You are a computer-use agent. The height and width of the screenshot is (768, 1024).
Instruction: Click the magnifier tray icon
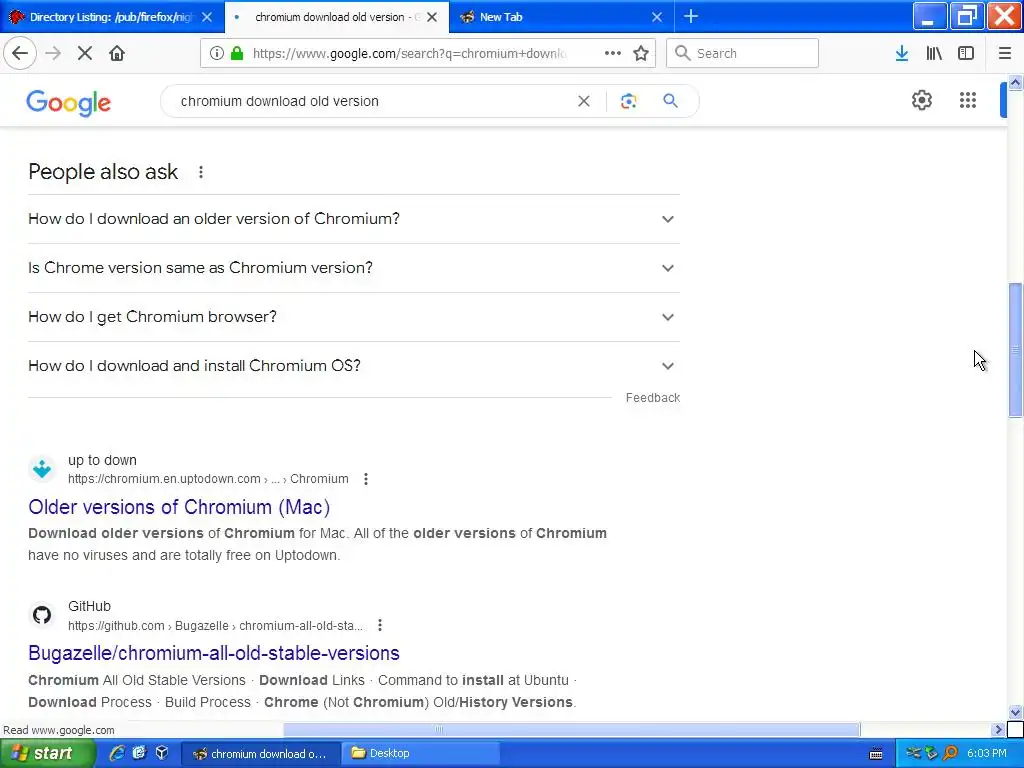[950, 753]
